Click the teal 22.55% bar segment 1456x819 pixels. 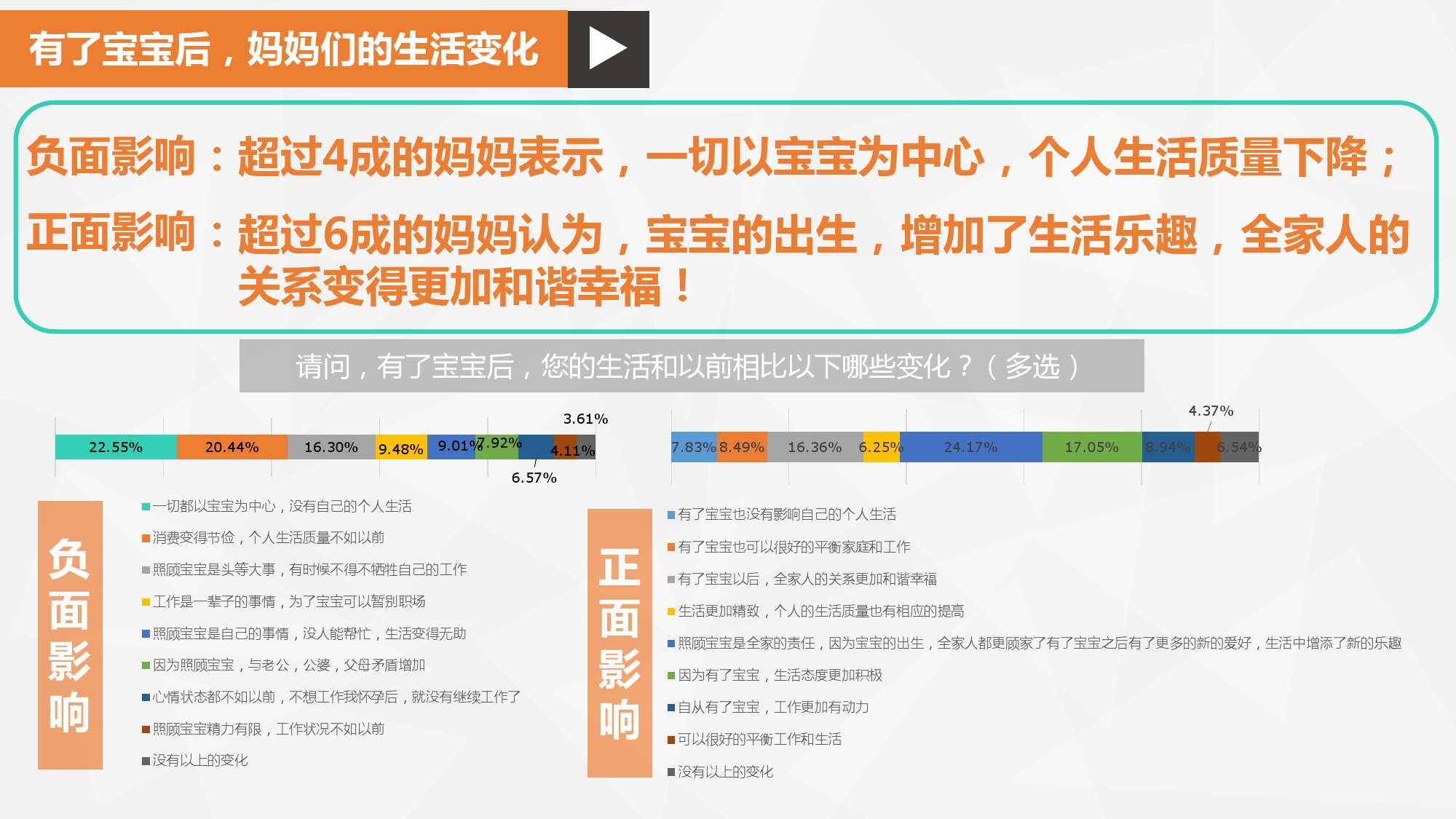(116, 447)
